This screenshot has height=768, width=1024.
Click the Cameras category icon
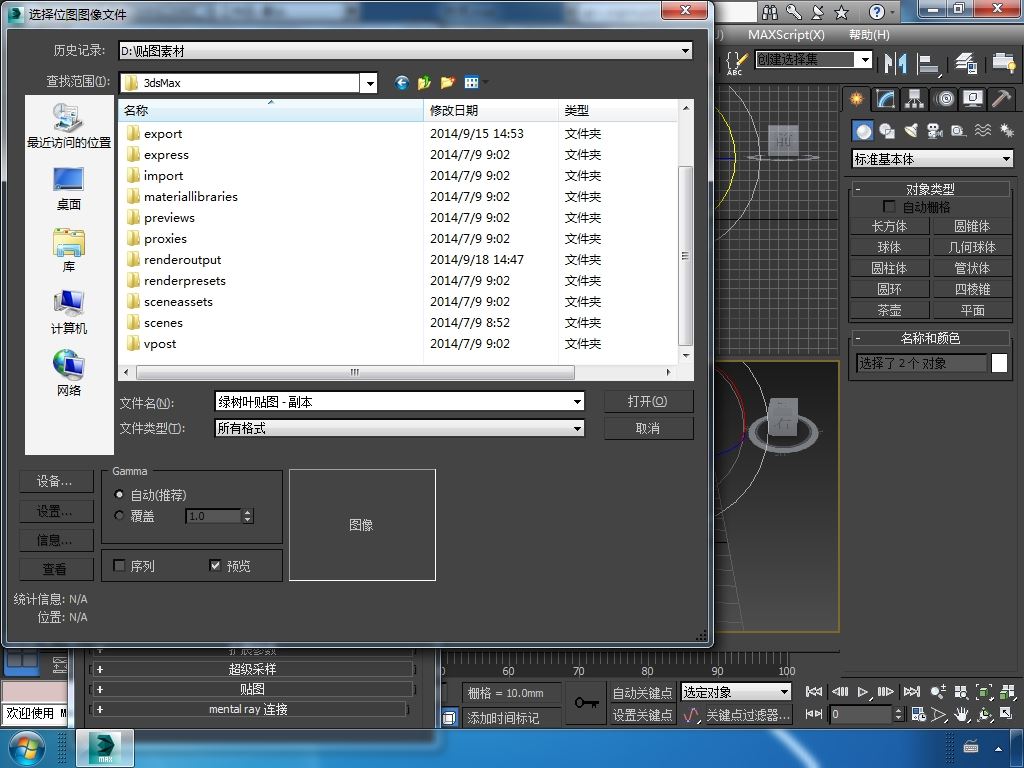935,131
